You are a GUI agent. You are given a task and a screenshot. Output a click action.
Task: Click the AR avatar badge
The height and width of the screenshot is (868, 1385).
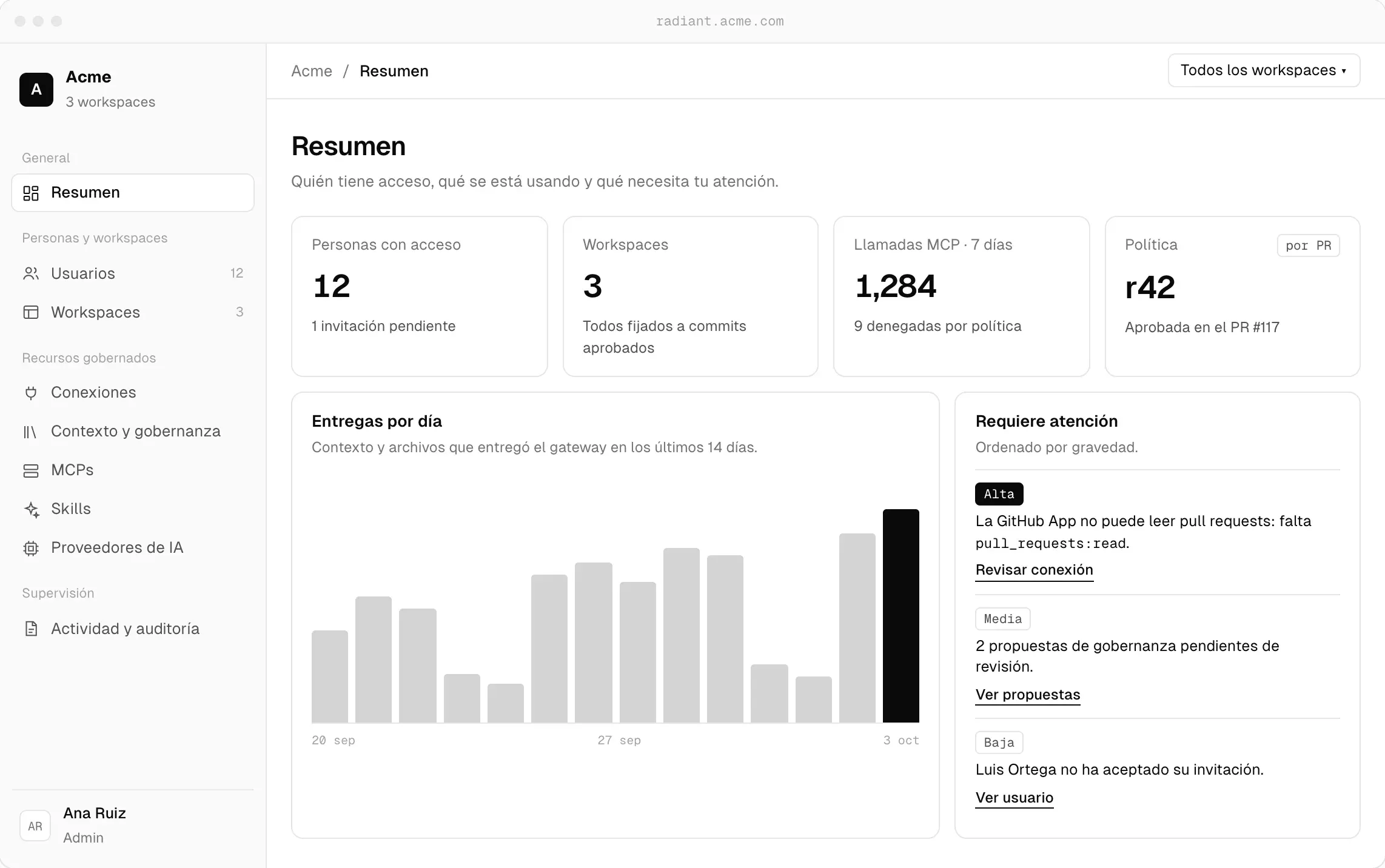pyautogui.click(x=35, y=826)
